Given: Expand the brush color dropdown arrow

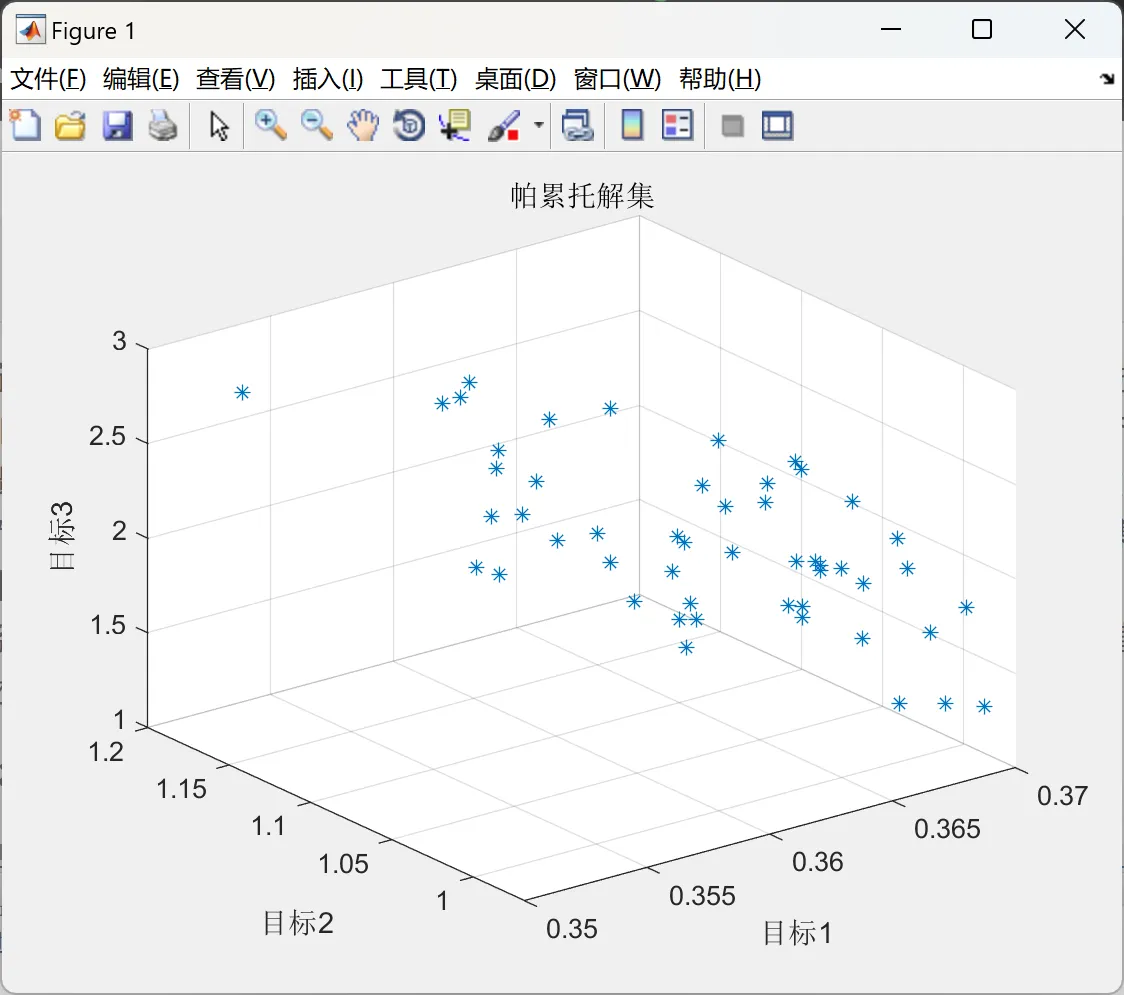Looking at the screenshot, I should [x=538, y=125].
